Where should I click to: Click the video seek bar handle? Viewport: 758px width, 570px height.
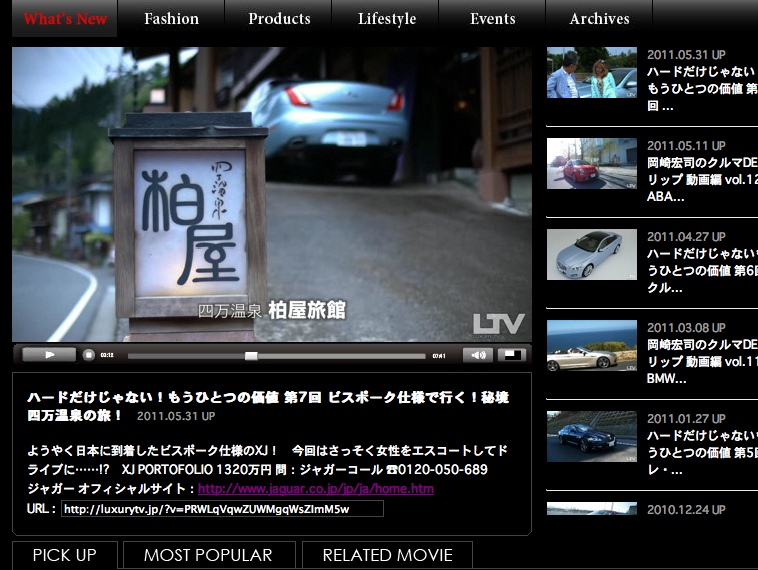[x=251, y=356]
